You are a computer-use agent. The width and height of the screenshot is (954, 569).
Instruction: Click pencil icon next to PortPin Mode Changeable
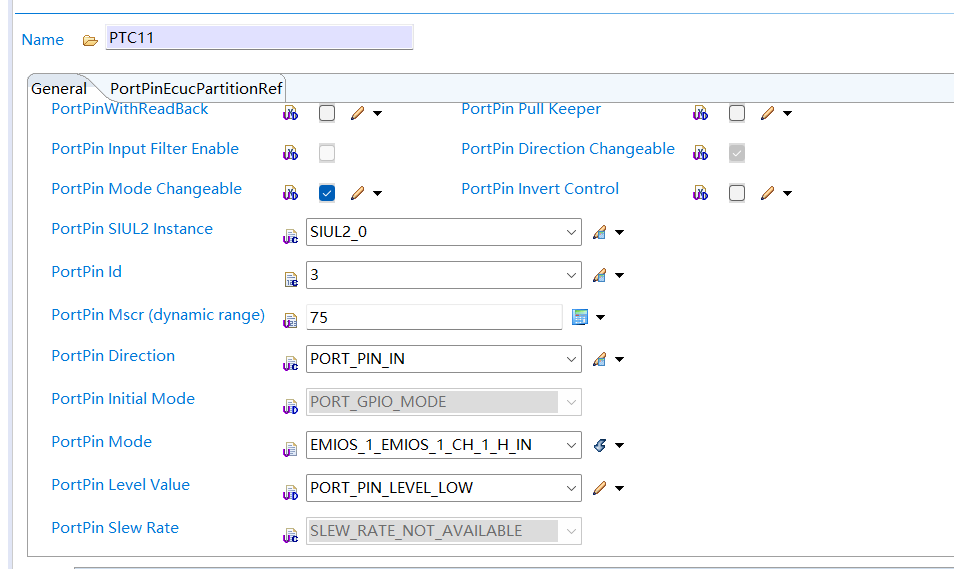357,193
